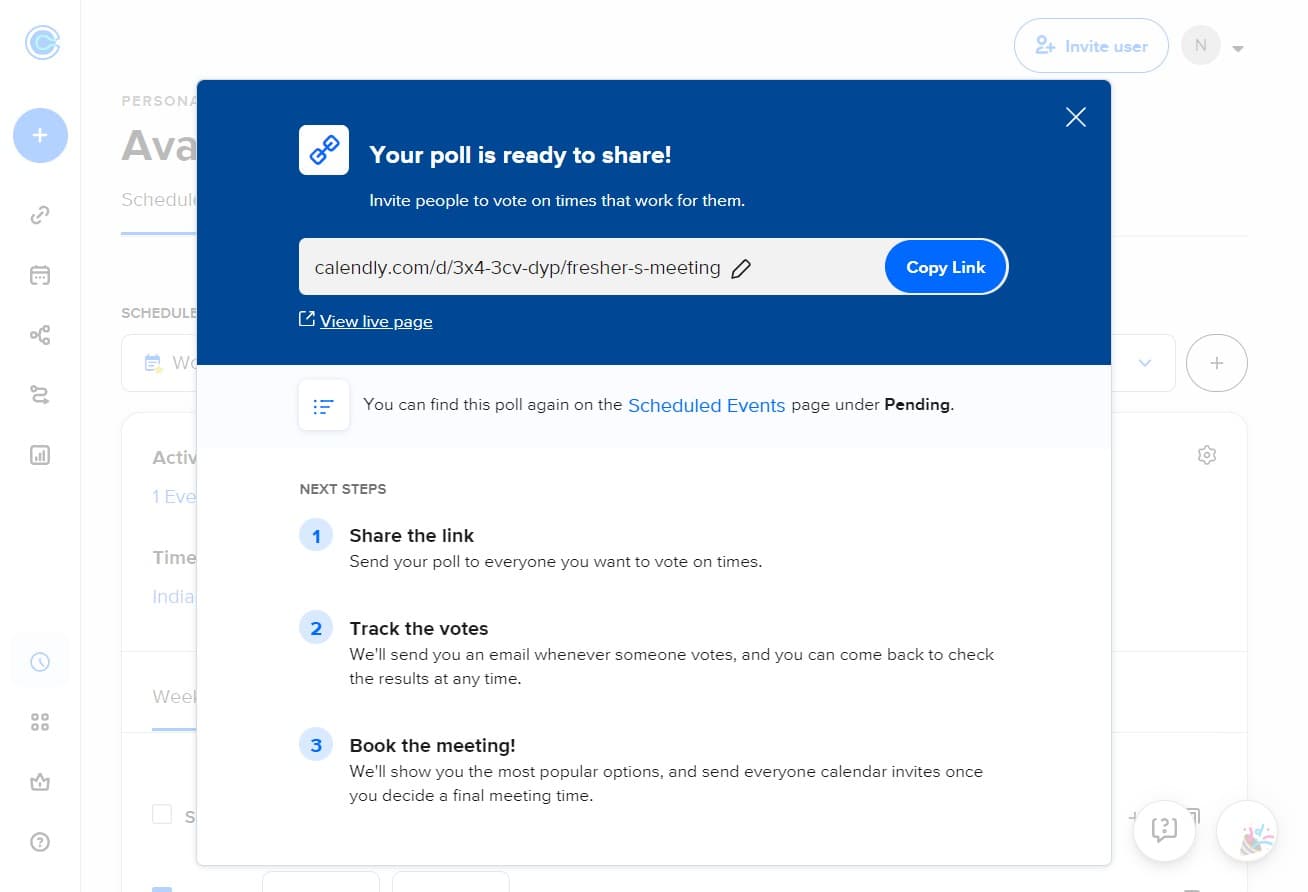This screenshot has height=892, width=1308.
Task: Follow the Scheduled Events link
Action: [706, 405]
